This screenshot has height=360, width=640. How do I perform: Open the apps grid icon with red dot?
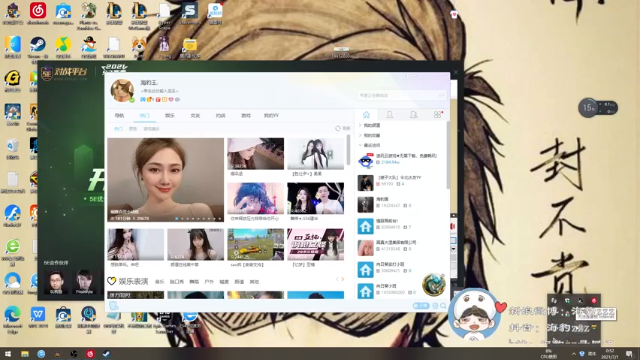(x=438, y=115)
